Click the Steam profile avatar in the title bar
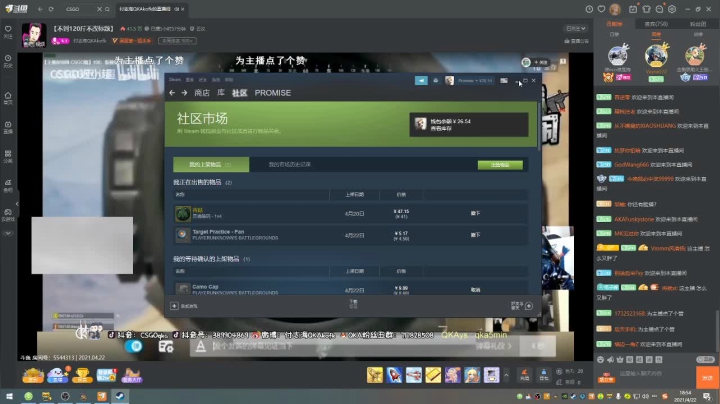720x404 pixels. coord(450,80)
